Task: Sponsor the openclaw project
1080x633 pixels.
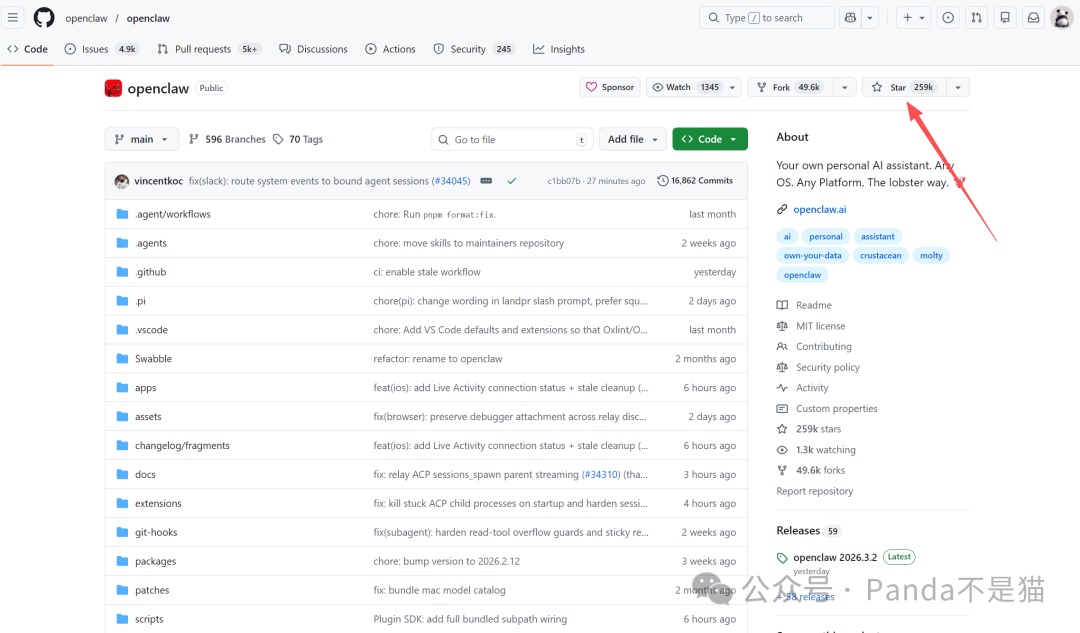Action: coord(610,87)
